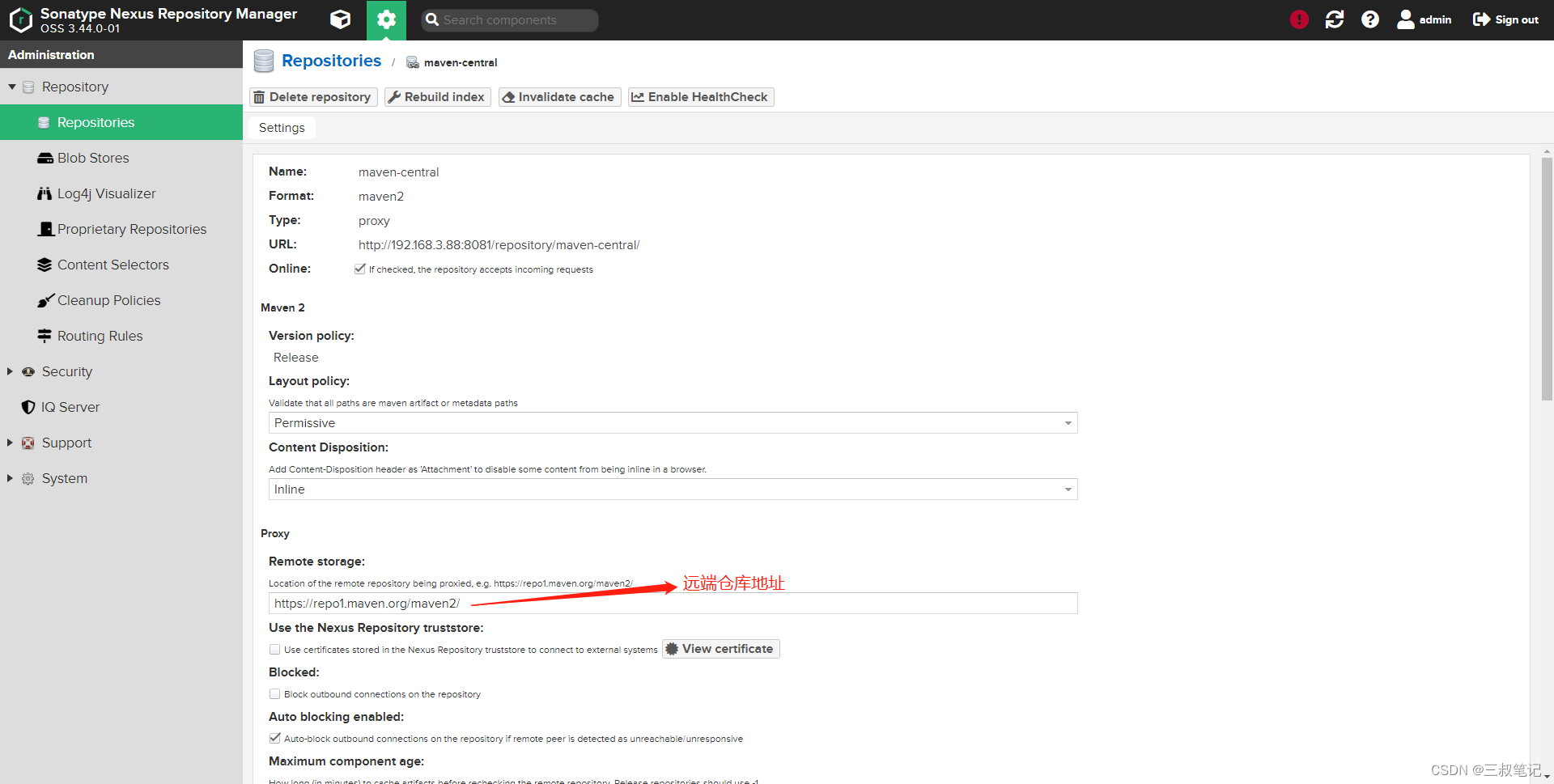
Task: Open IQ Server in sidebar
Action: pos(121,407)
